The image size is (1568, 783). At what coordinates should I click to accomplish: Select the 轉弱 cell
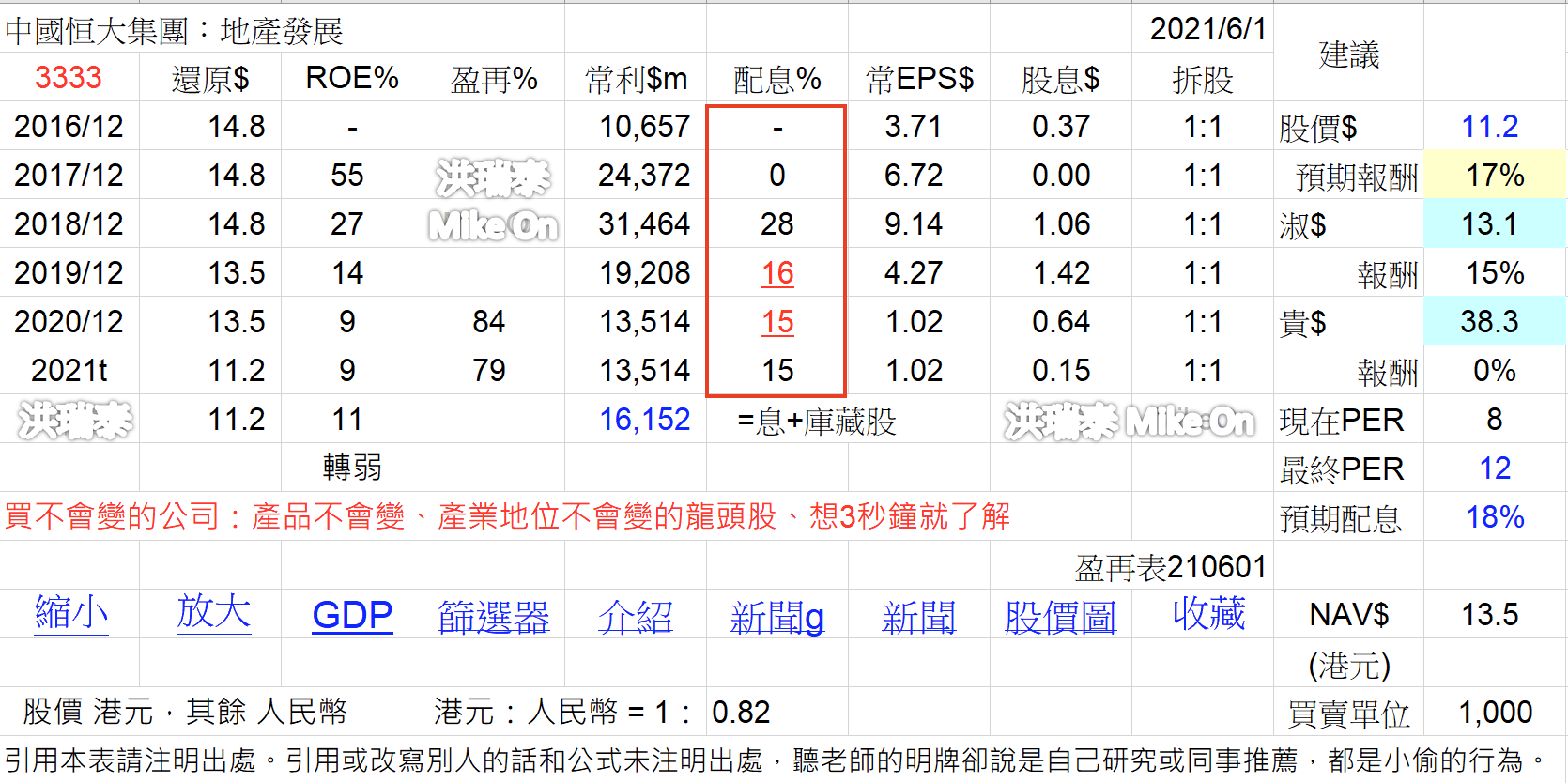352,468
